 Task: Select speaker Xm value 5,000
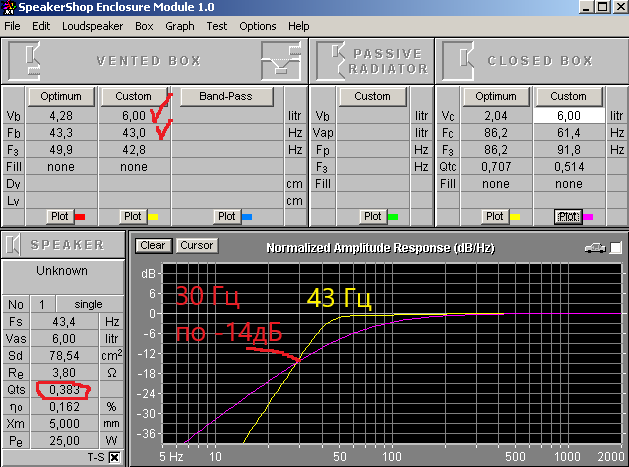coord(64,424)
